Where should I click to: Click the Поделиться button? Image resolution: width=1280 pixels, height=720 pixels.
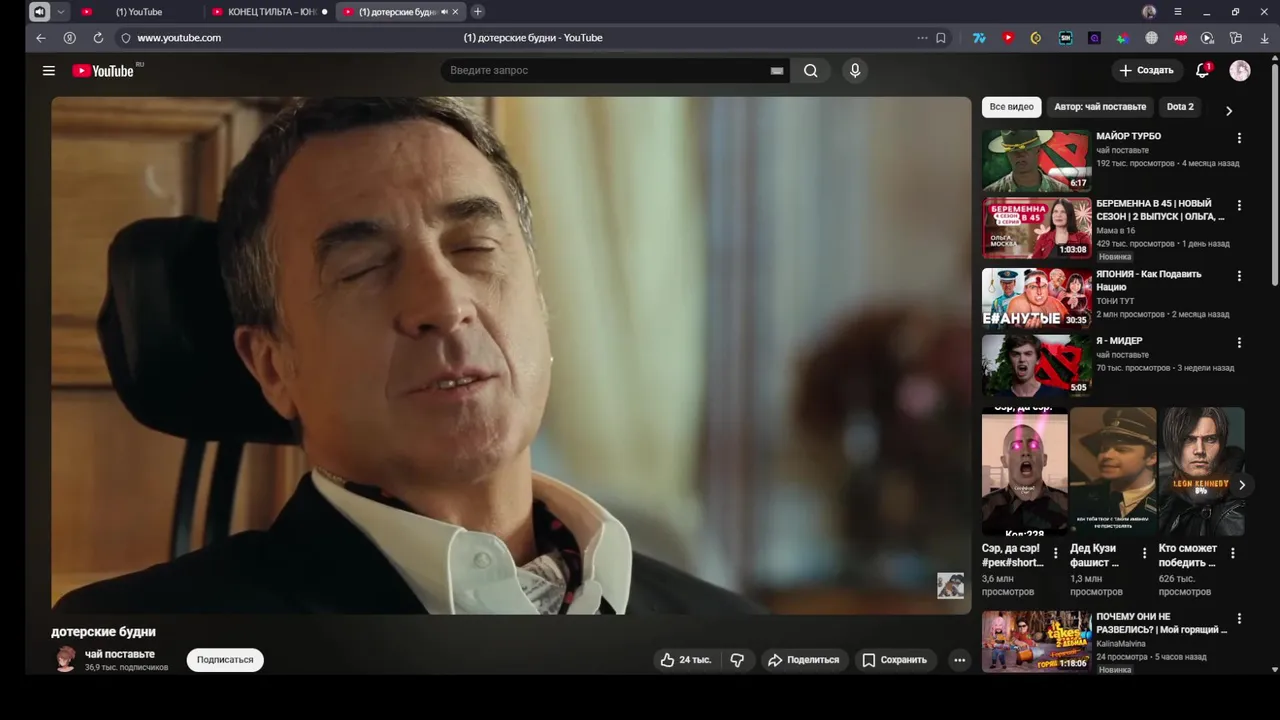803,660
